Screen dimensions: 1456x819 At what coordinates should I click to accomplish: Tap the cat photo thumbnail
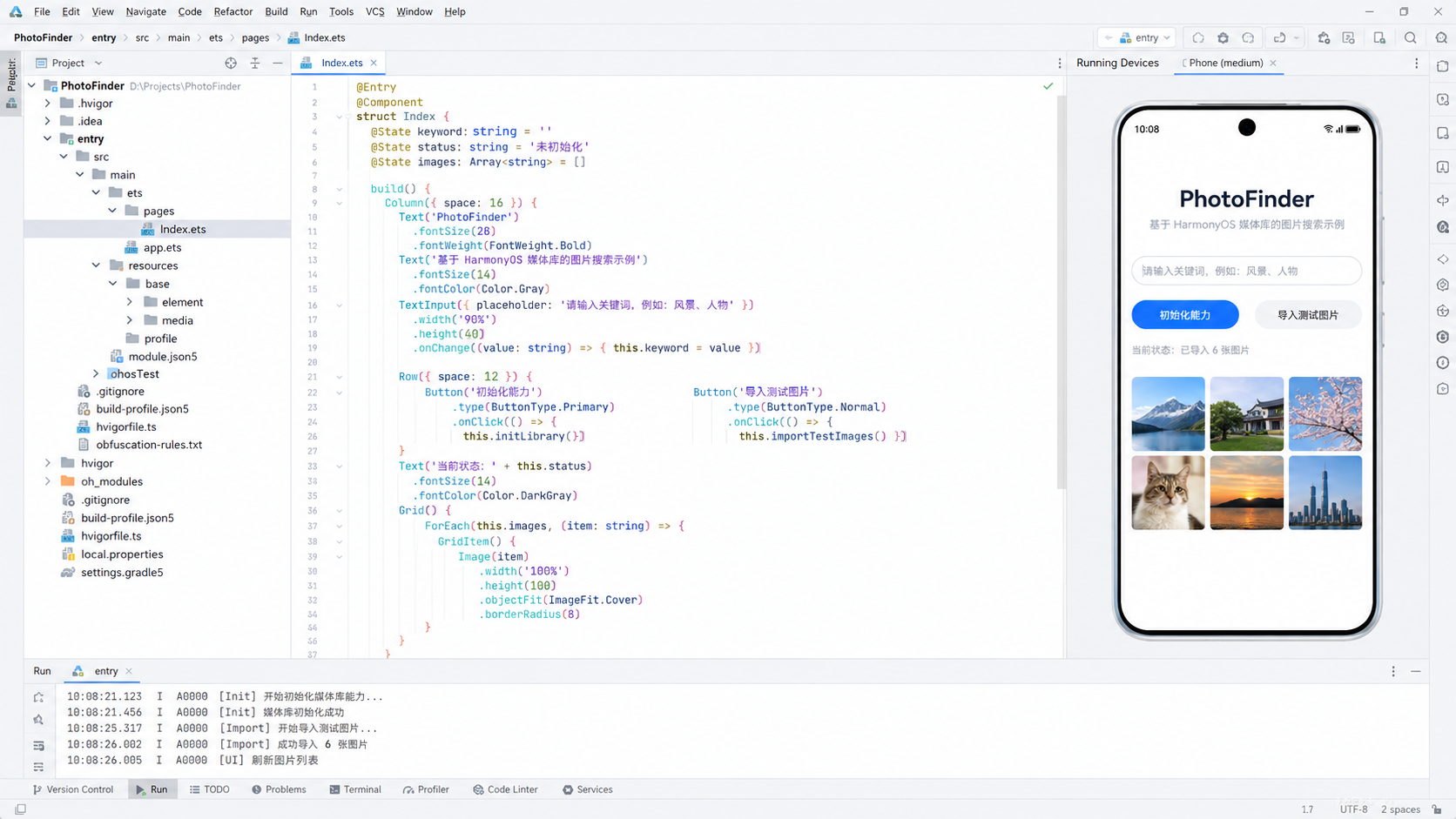point(1169,493)
